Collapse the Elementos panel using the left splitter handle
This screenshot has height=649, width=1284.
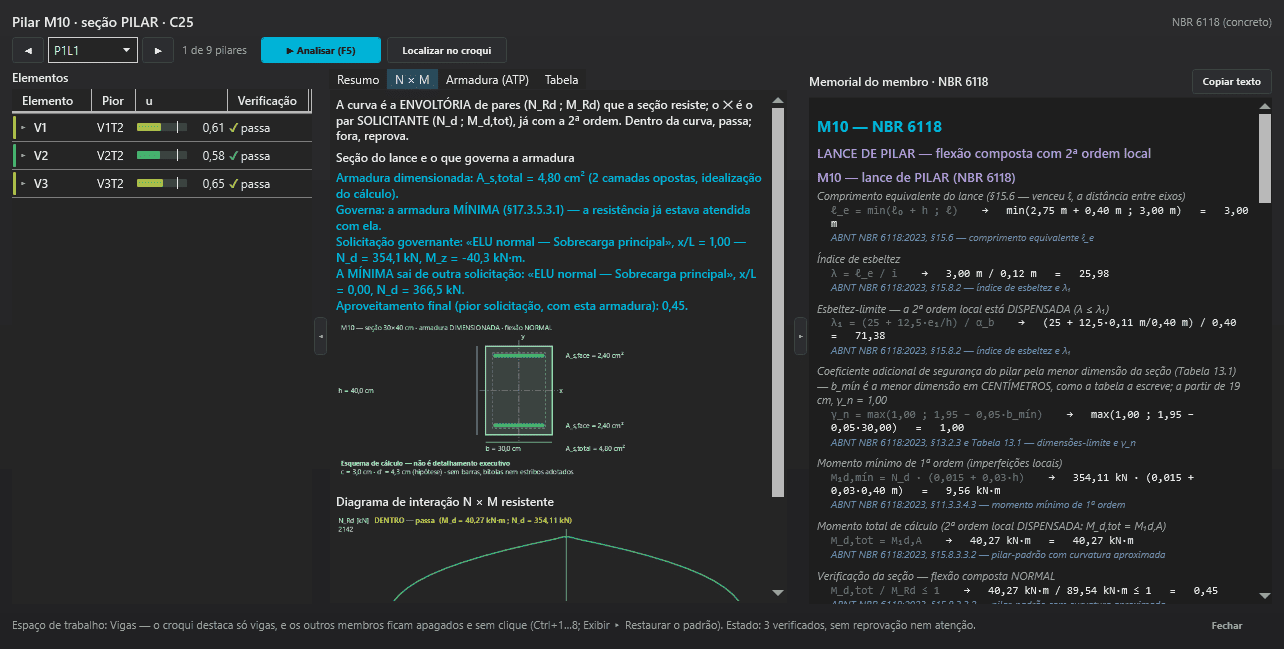tap(320, 336)
